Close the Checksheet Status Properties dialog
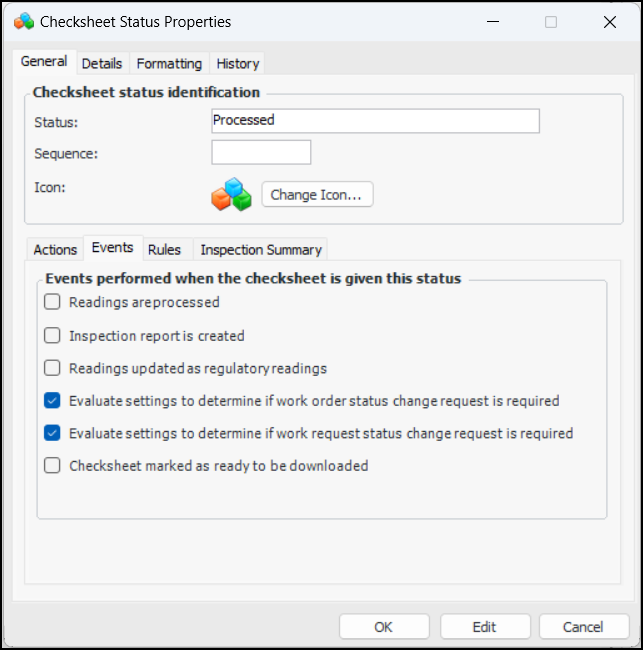 pos(609,21)
